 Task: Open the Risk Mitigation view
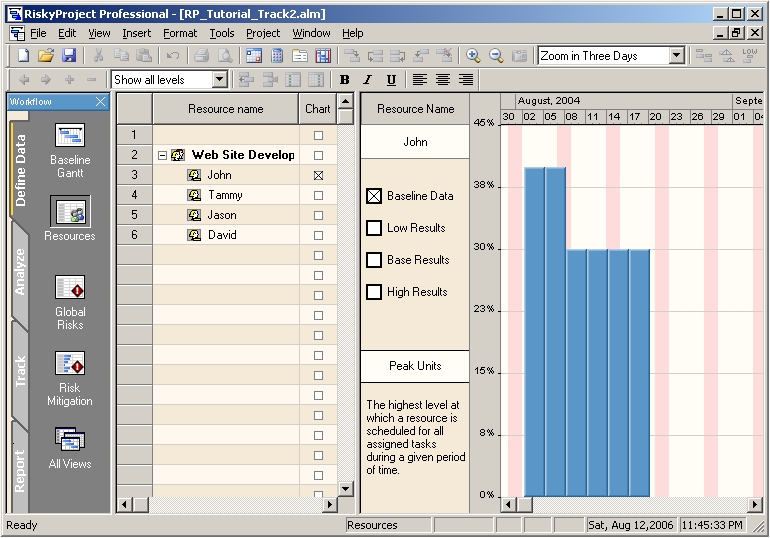tap(70, 378)
